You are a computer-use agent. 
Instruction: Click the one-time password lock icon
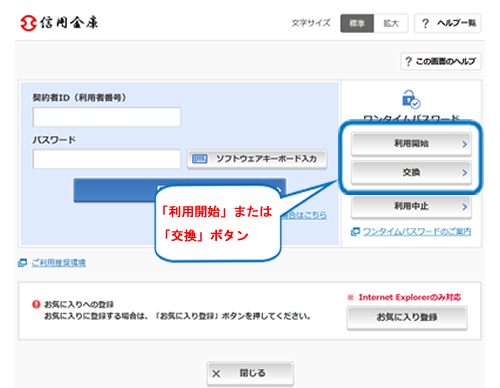coord(411,99)
